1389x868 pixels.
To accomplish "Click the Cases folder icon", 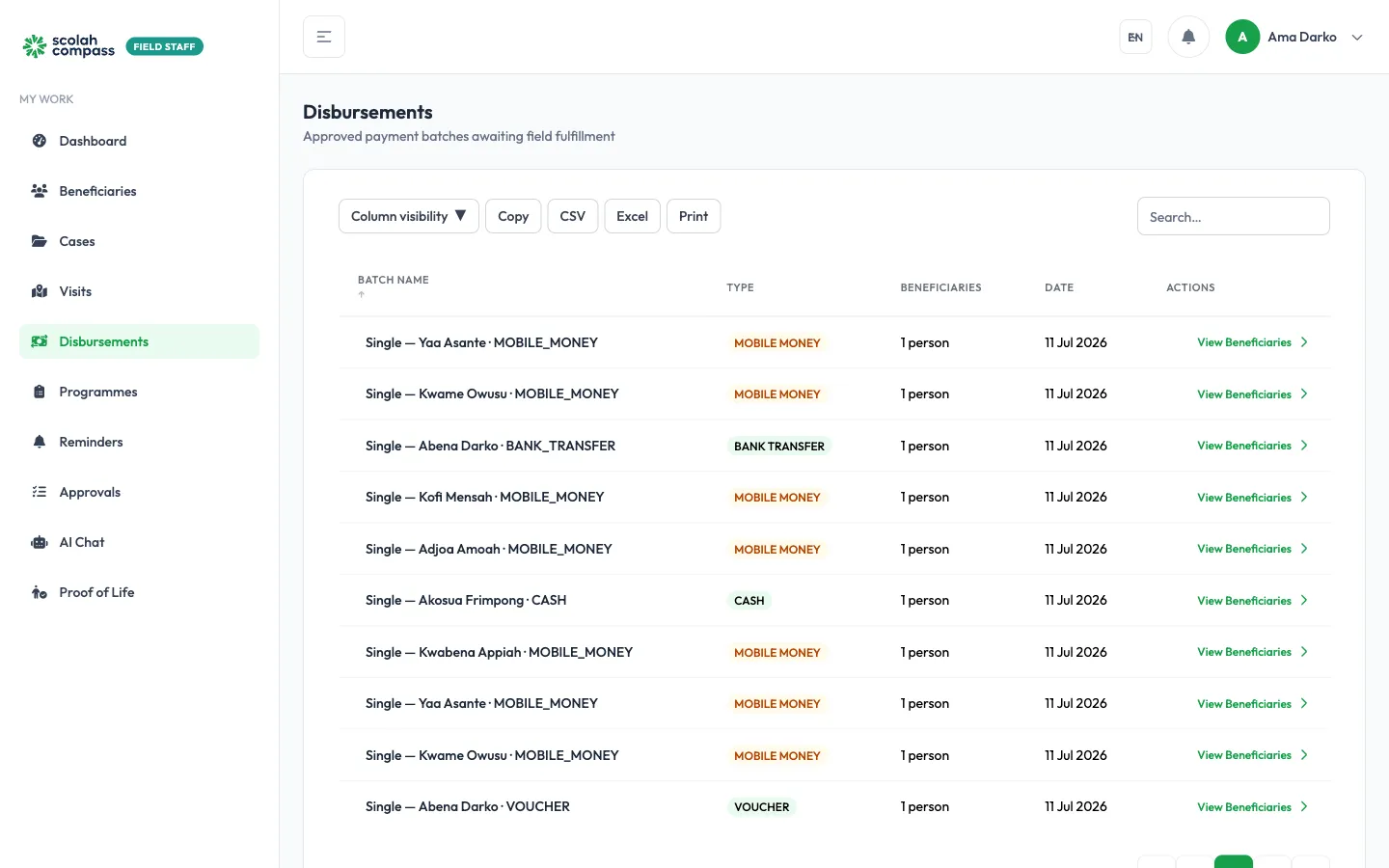I will pyautogui.click(x=40, y=241).
